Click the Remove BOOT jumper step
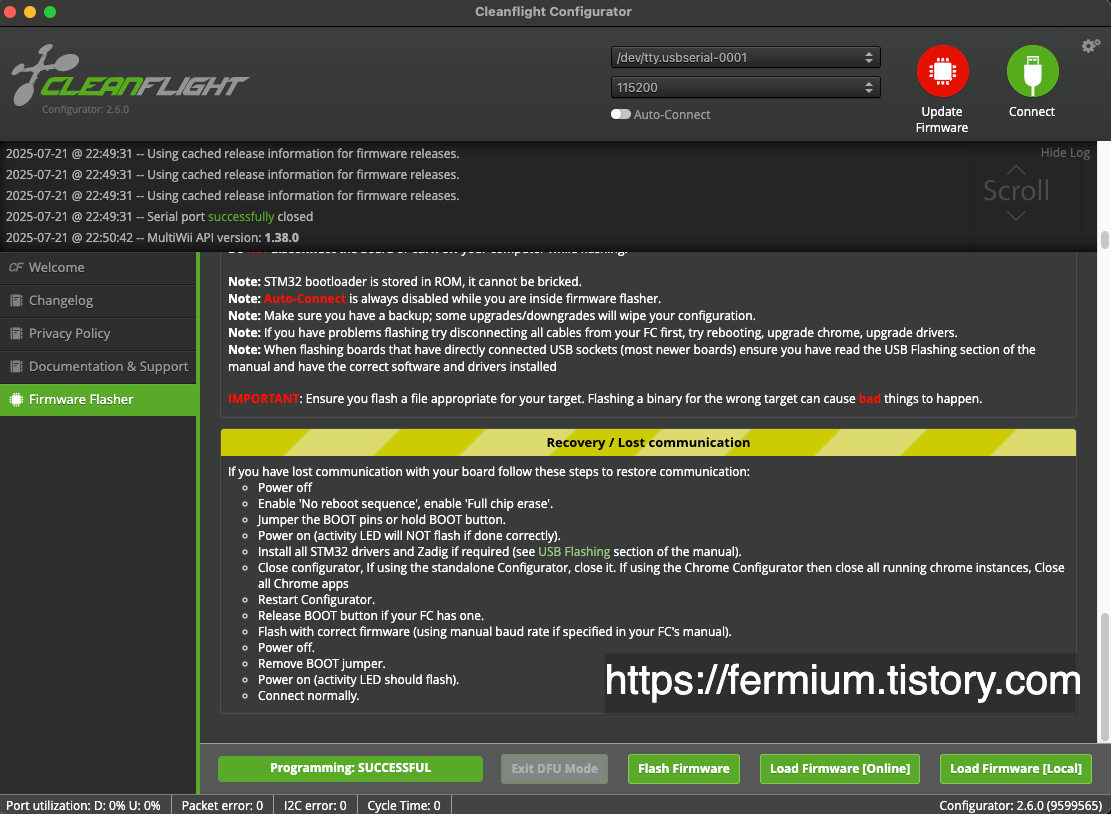1111x814 pixels. (x=322, y=664)
